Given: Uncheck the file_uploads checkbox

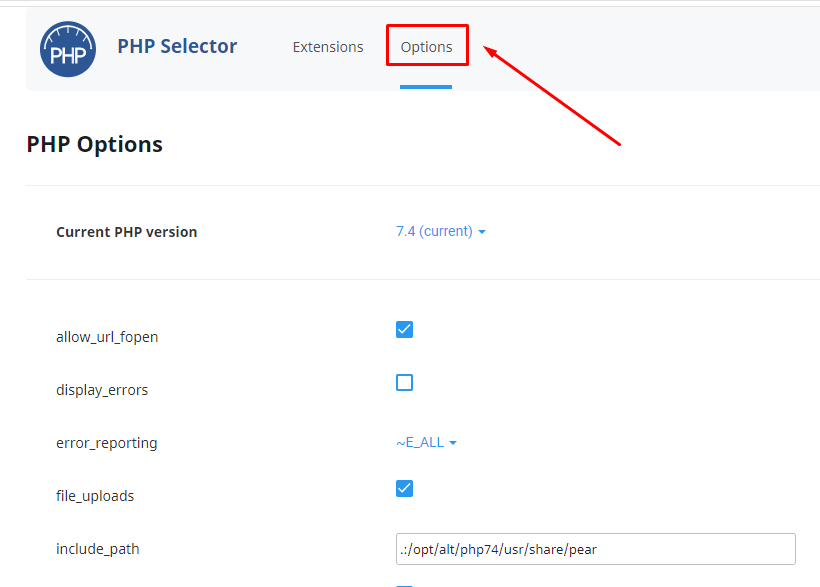Looking at the screenshot, I should tap(404, 488).
